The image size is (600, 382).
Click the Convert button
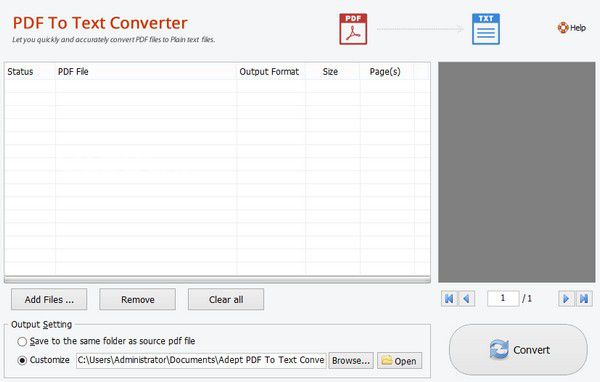pyautogui.click(x=518, y=349)
